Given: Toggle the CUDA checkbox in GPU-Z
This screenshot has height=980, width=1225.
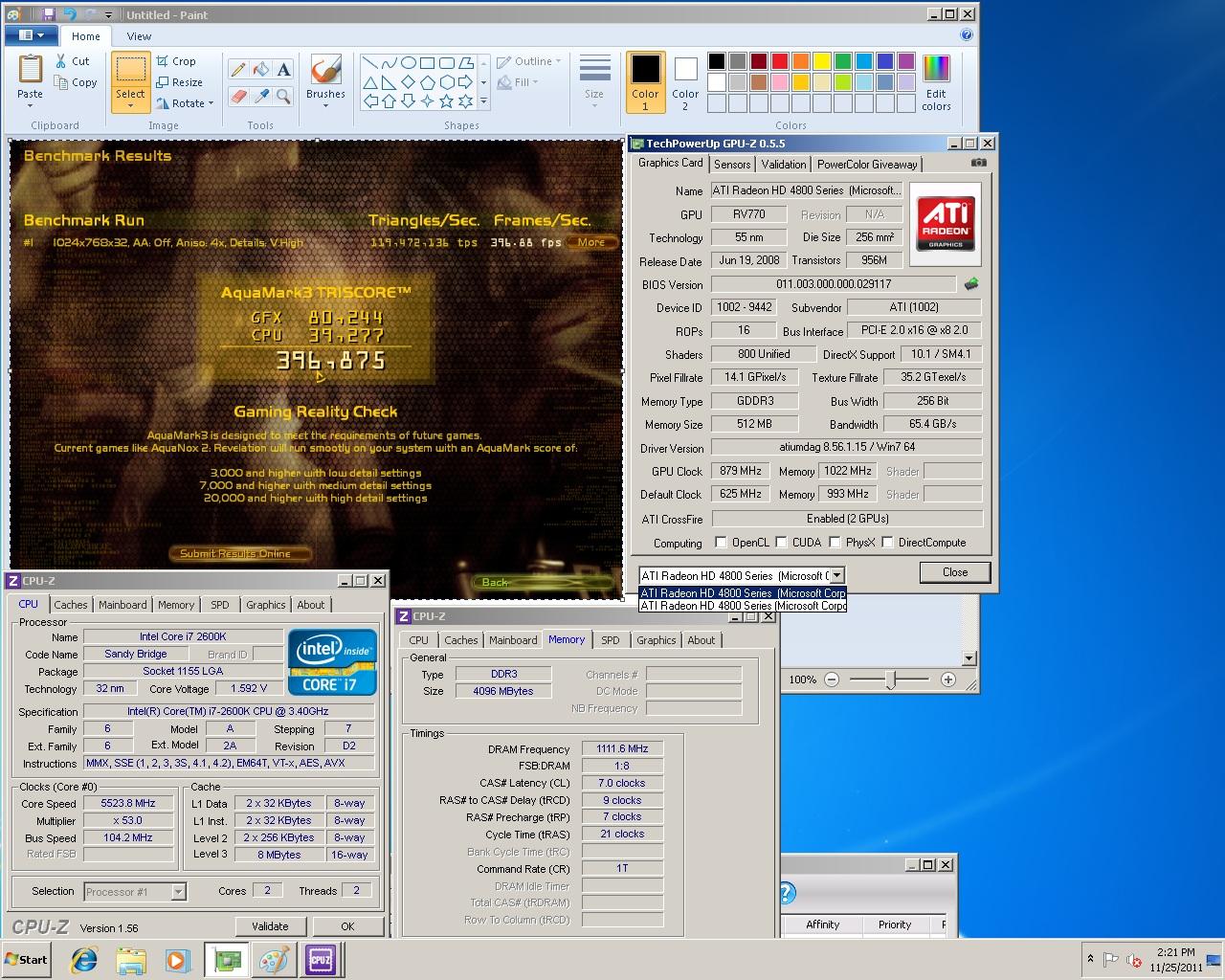Looking at the screenshot, I should pos(781,543).
